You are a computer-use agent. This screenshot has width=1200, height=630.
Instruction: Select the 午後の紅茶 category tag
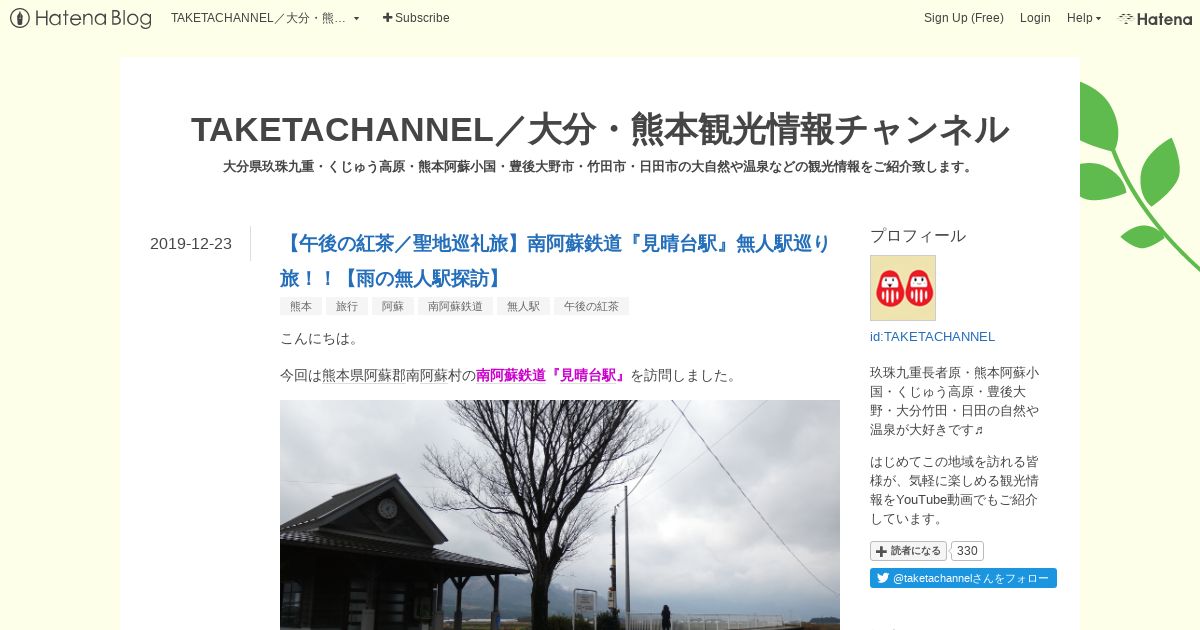pos(591,306)
